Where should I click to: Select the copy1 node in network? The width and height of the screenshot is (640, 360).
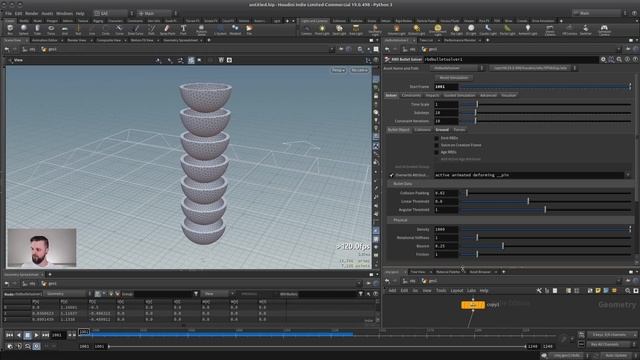pos(473,305)
